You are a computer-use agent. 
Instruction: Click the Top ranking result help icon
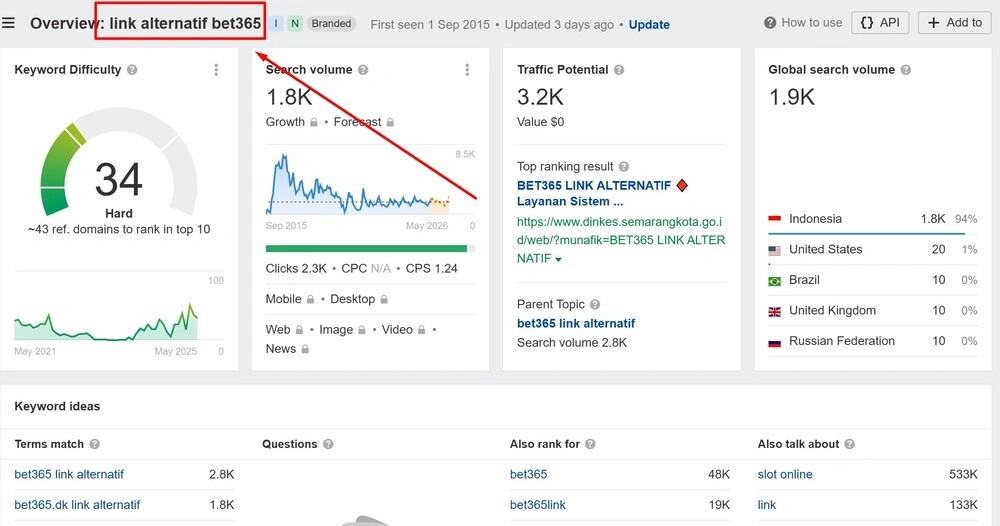(624, 166)
